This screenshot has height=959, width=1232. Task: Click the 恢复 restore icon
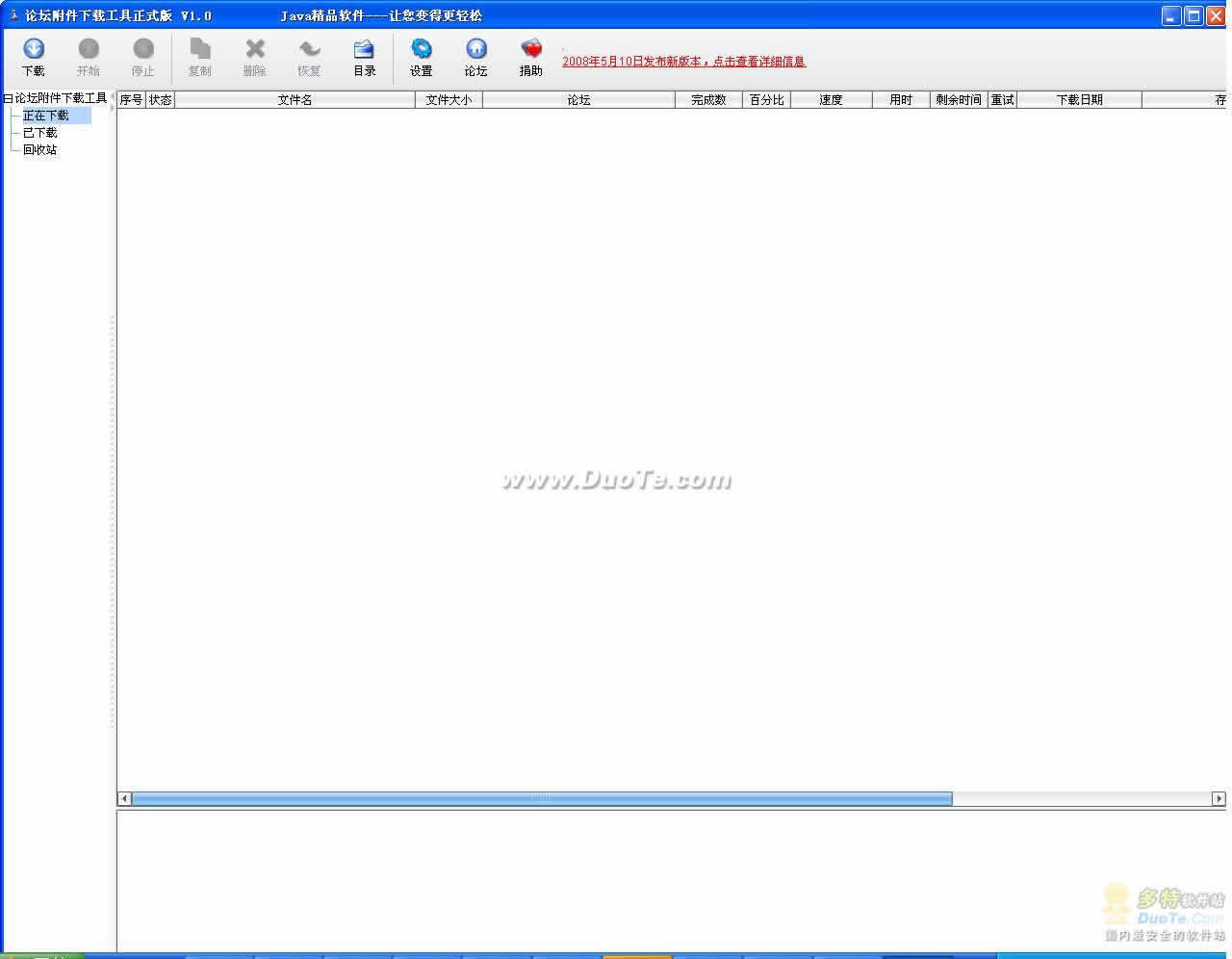(x=309, y=50)
